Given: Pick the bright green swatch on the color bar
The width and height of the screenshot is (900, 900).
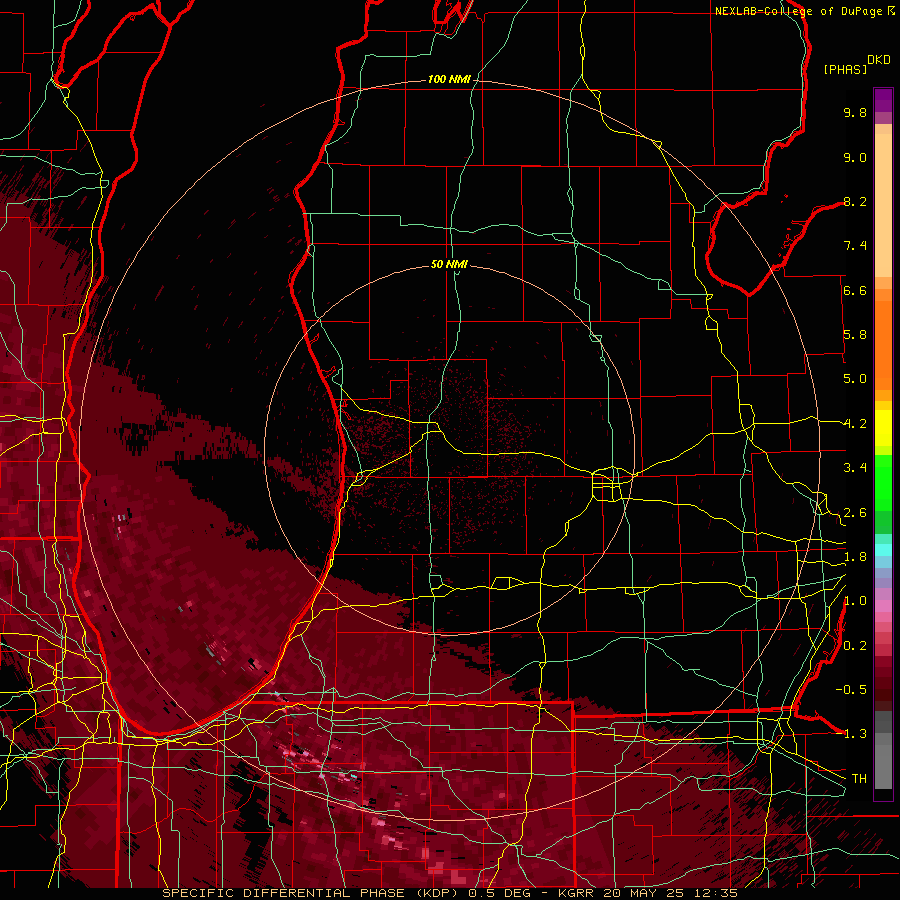Looking at the screenshot, I should 883,482.
